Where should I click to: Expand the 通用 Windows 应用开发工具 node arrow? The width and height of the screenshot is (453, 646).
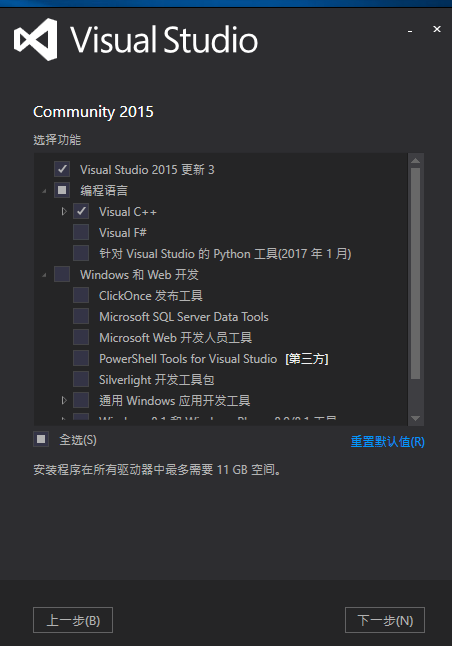63,400
